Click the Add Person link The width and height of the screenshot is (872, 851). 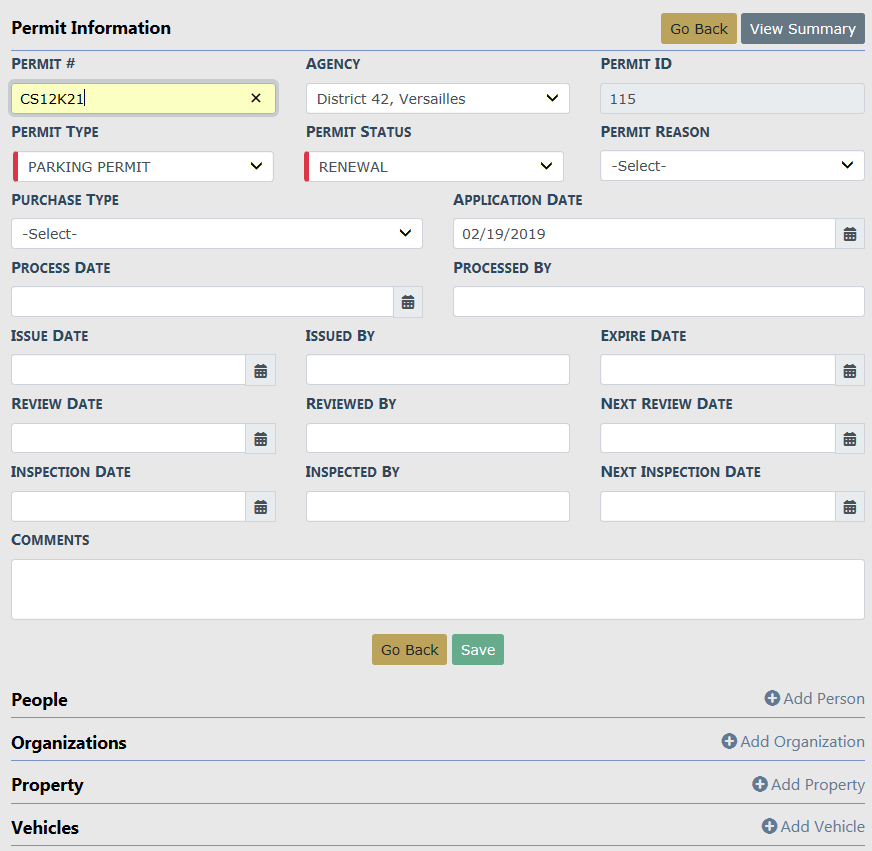point(814,699)
